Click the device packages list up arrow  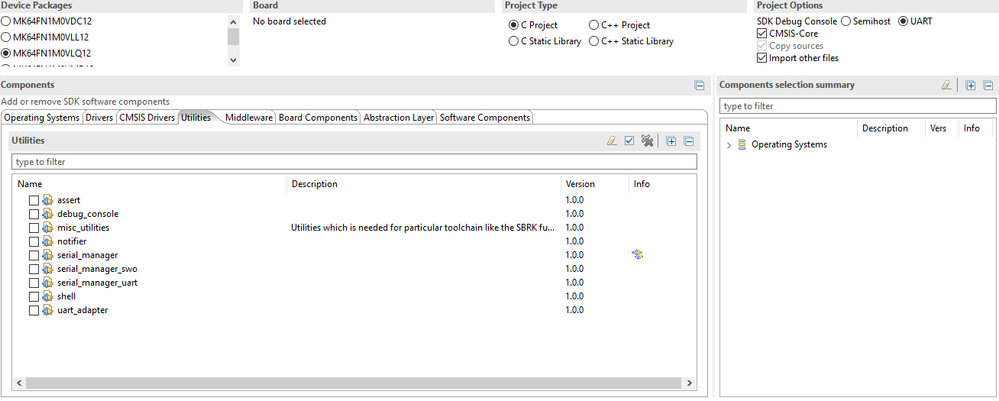click(x=233, y=20)
